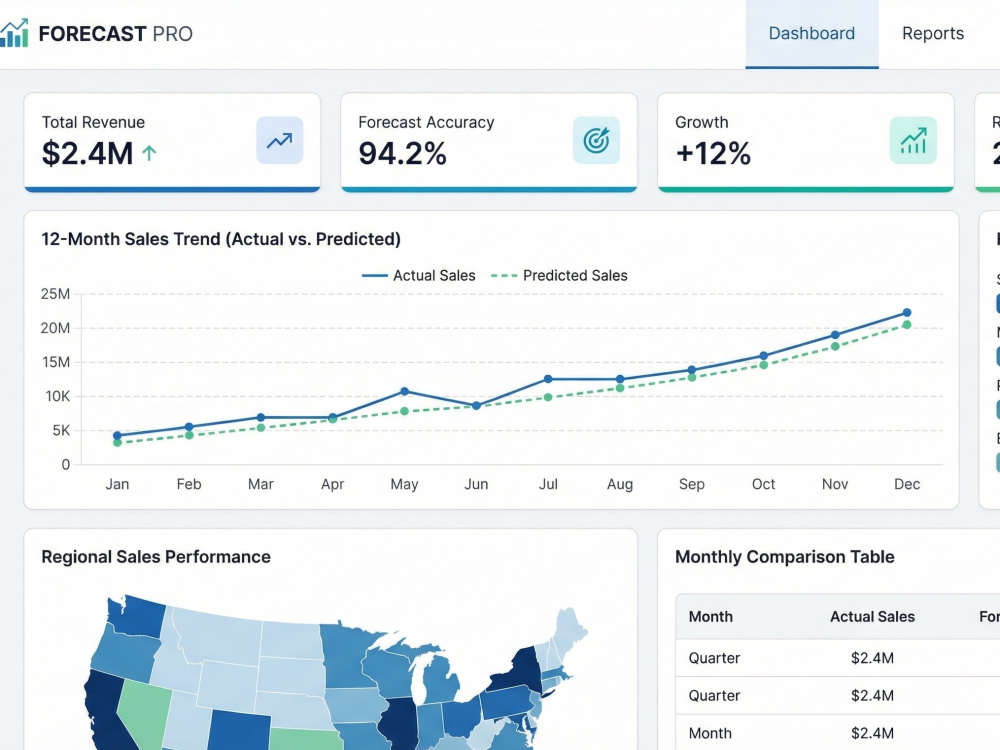The image size is (1000, 750).
Task: Click the Actual Sales column header
Action: pyautogui.click(x=872, y=617)
